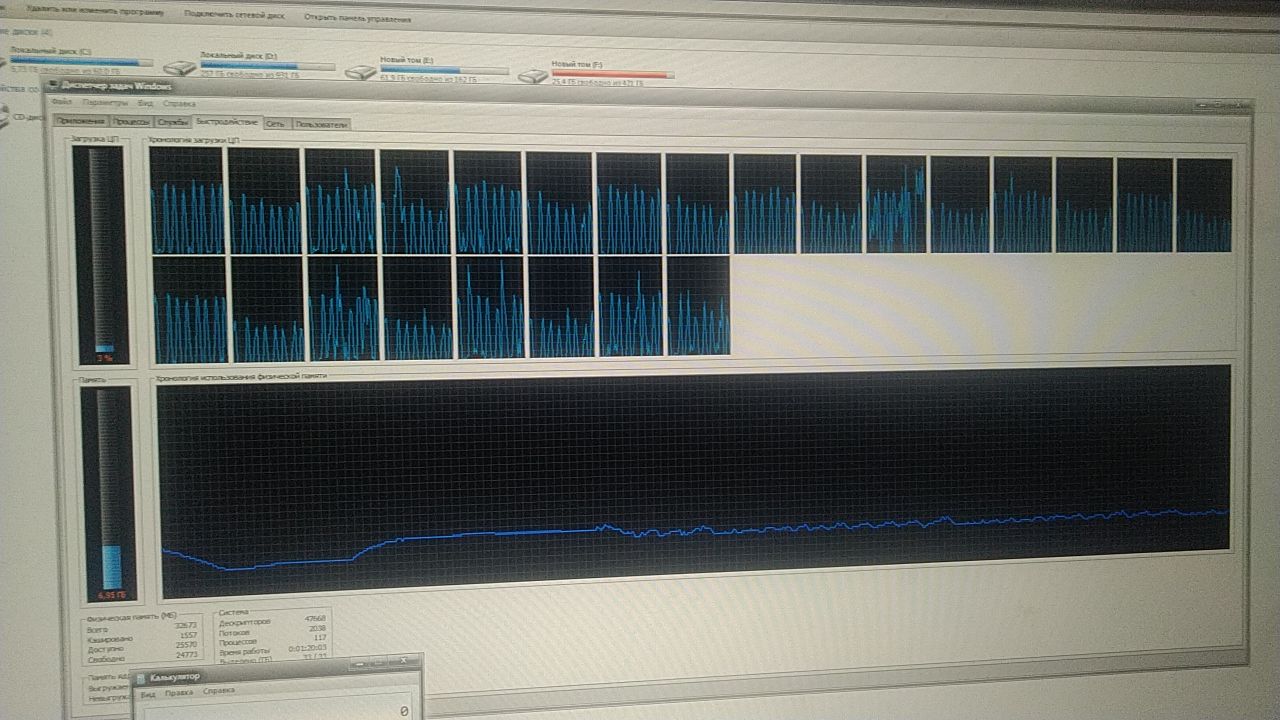Image resolution: width=1280 pixels, height=720 pixels.
Task: Switch to Службы tab
Action: click(x=173, y=122)
